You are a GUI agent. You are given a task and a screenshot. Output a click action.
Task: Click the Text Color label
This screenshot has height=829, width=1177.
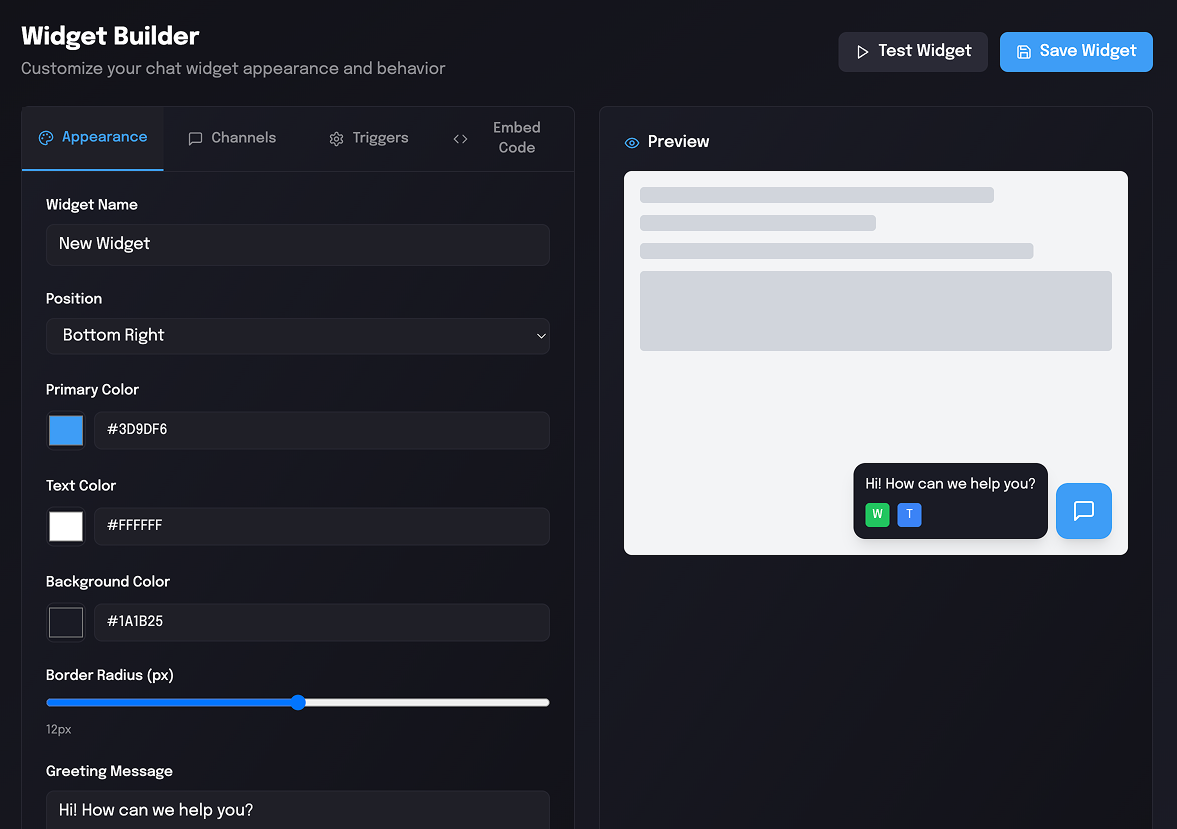tap(81, 486)
